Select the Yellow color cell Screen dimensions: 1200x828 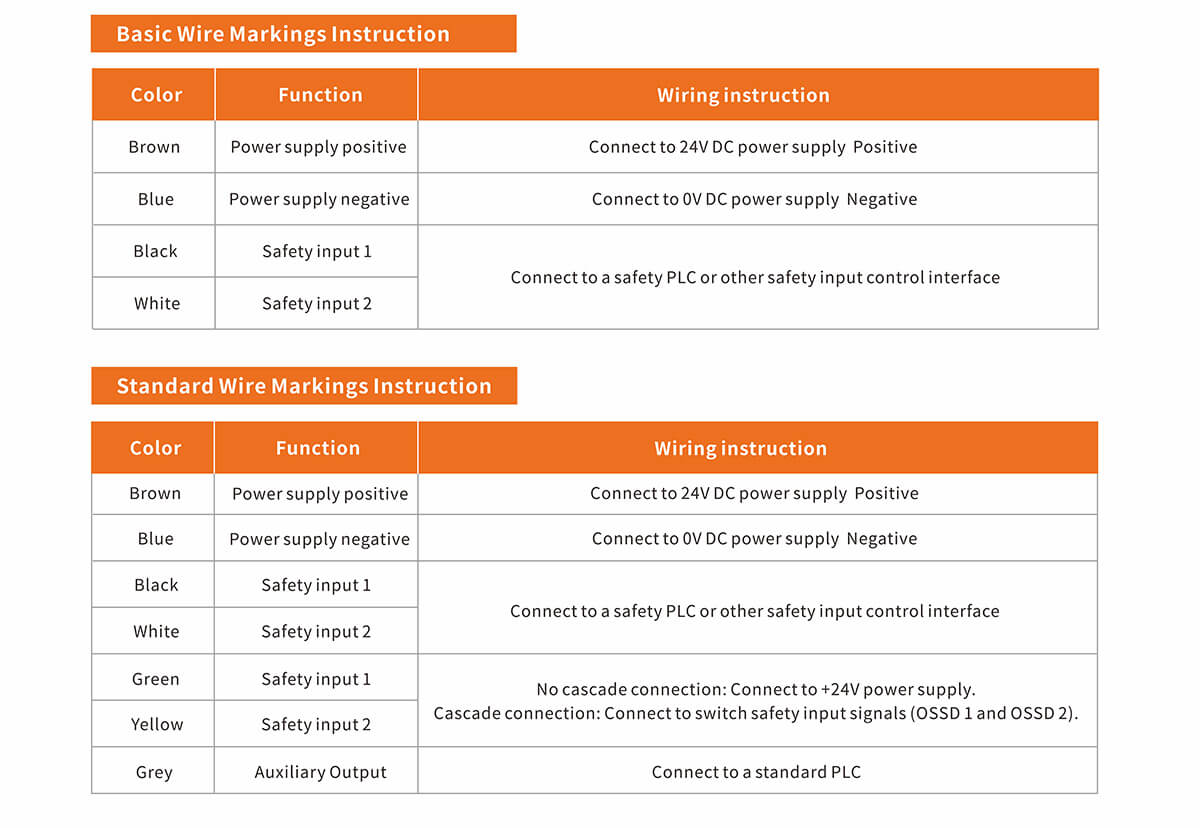pyautogui.click(x=157, y=724)
